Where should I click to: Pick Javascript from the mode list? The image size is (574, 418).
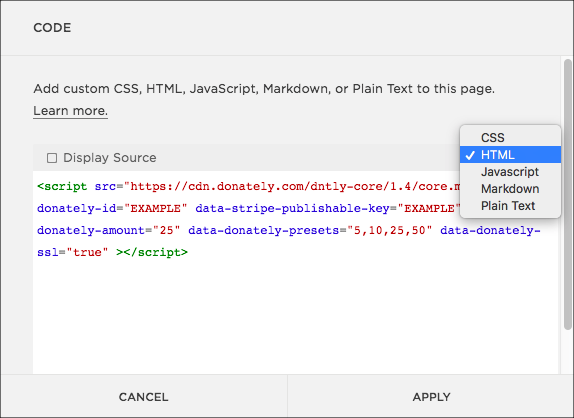(510, 172)
